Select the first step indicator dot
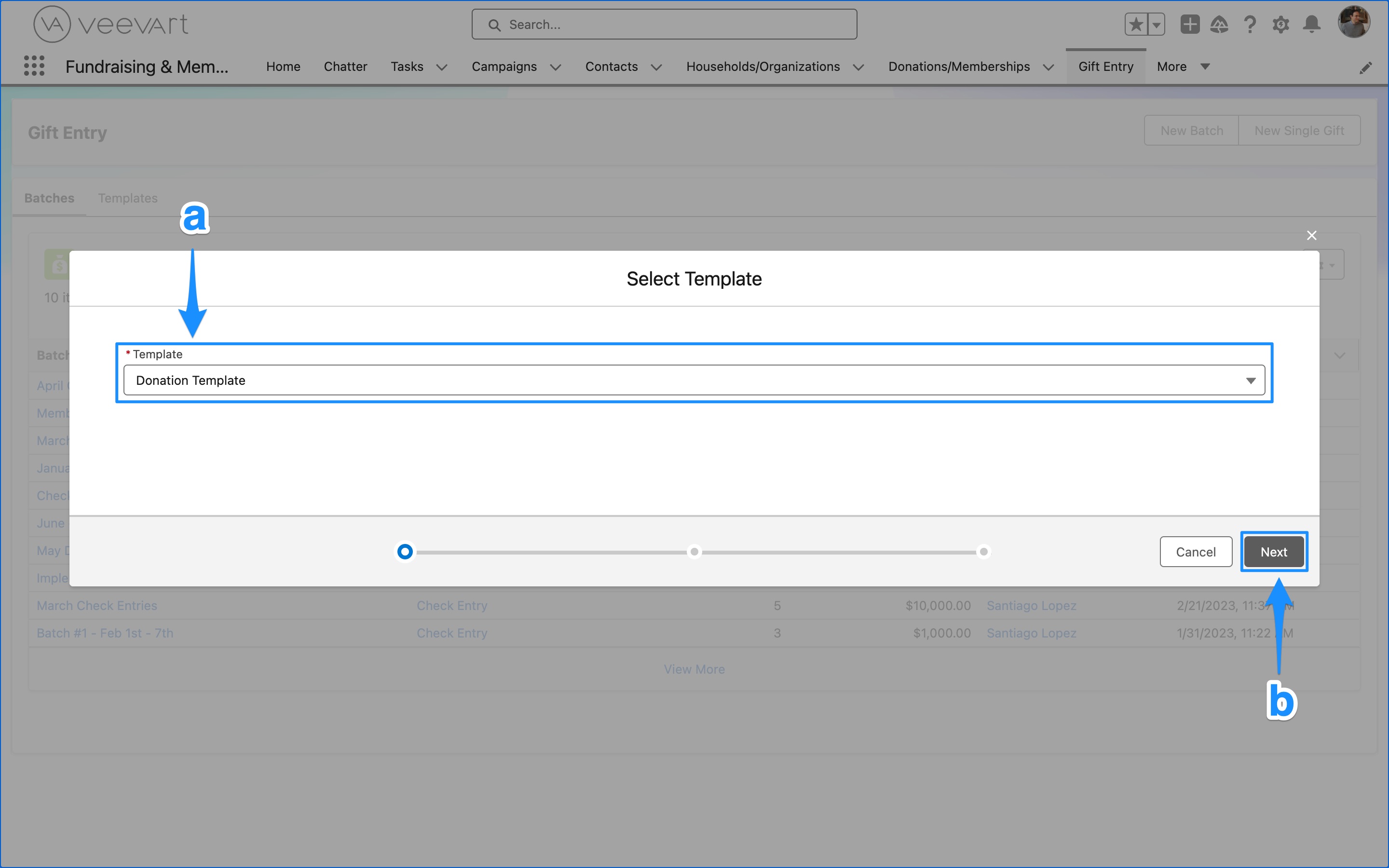Screen dimensions: 1389x868 pyautogui.click(x=405, y=551)
